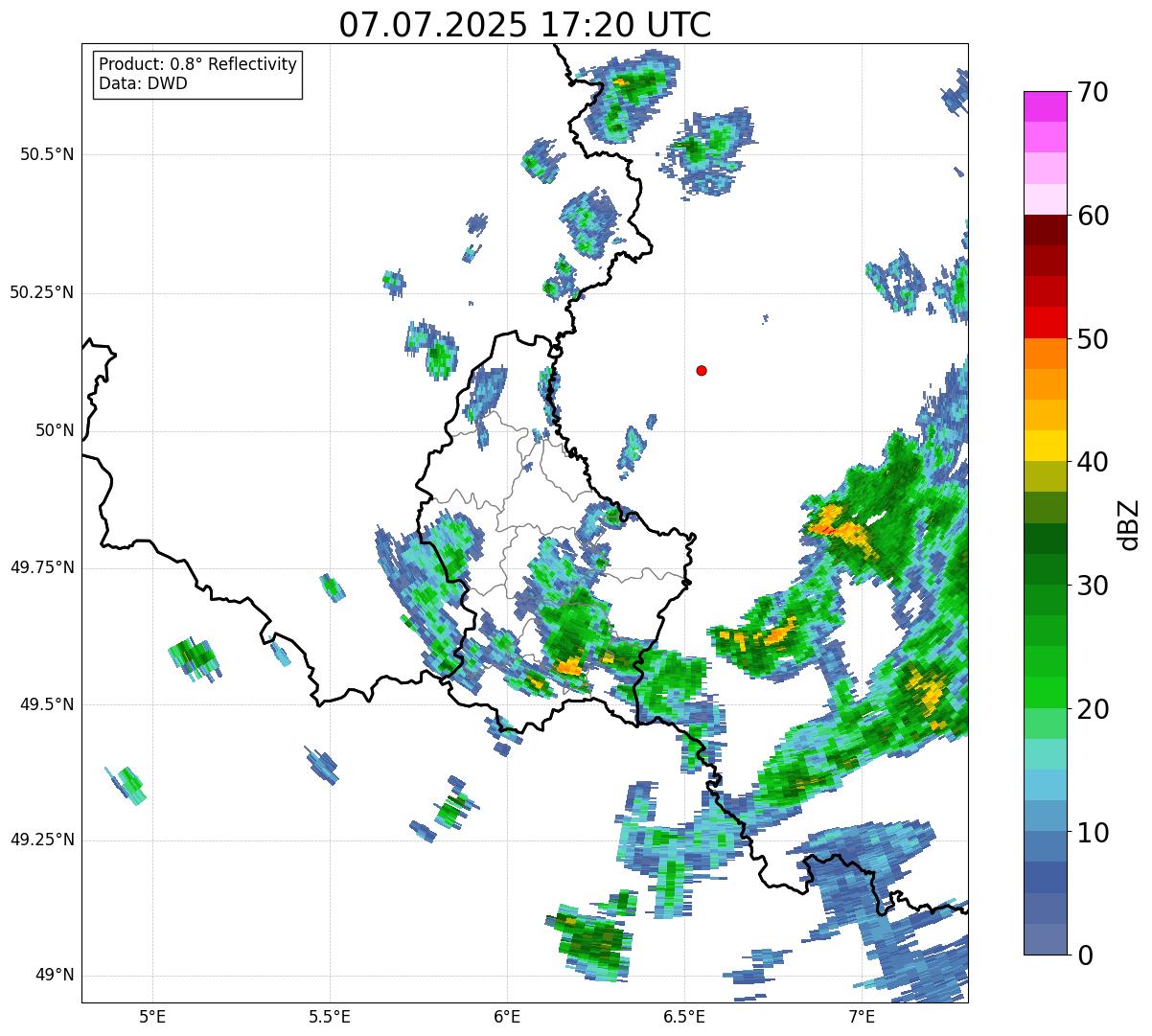The height and width of the screenshot is (1036, 1152).
Task: Click the longitude label '5°E'
Action: (152, 1016)
